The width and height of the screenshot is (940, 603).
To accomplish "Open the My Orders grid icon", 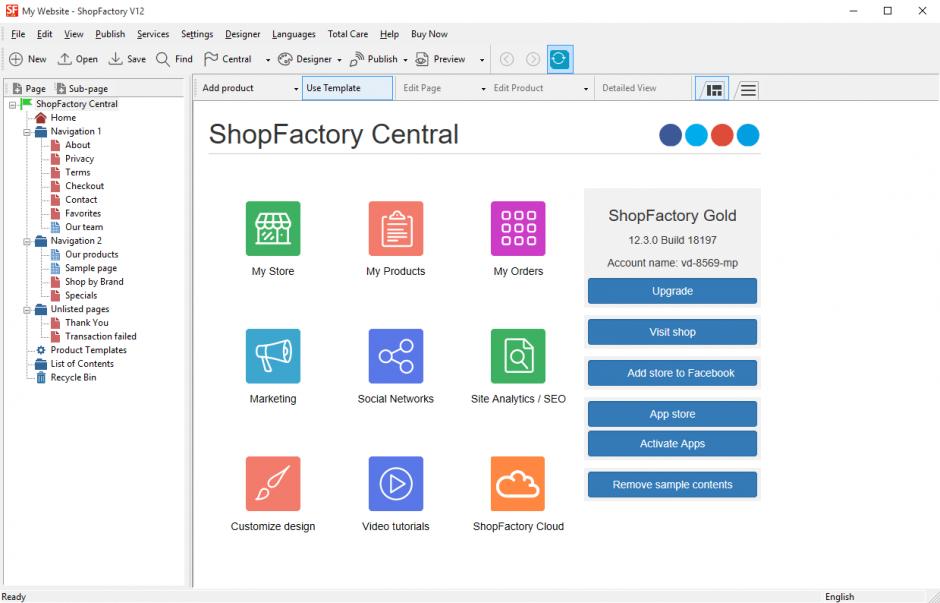I will click(518, 228).
